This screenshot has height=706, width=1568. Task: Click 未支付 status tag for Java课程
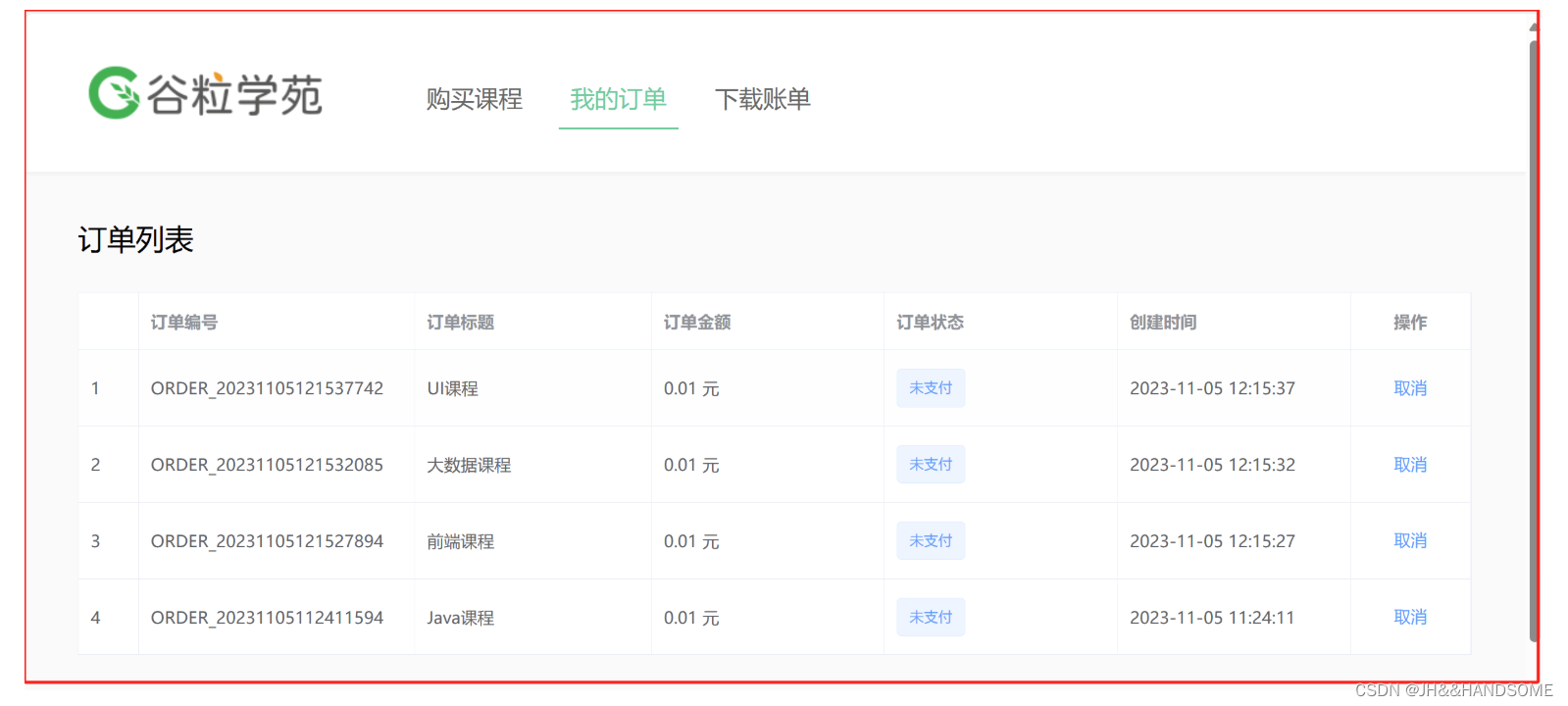click(931, 618)
